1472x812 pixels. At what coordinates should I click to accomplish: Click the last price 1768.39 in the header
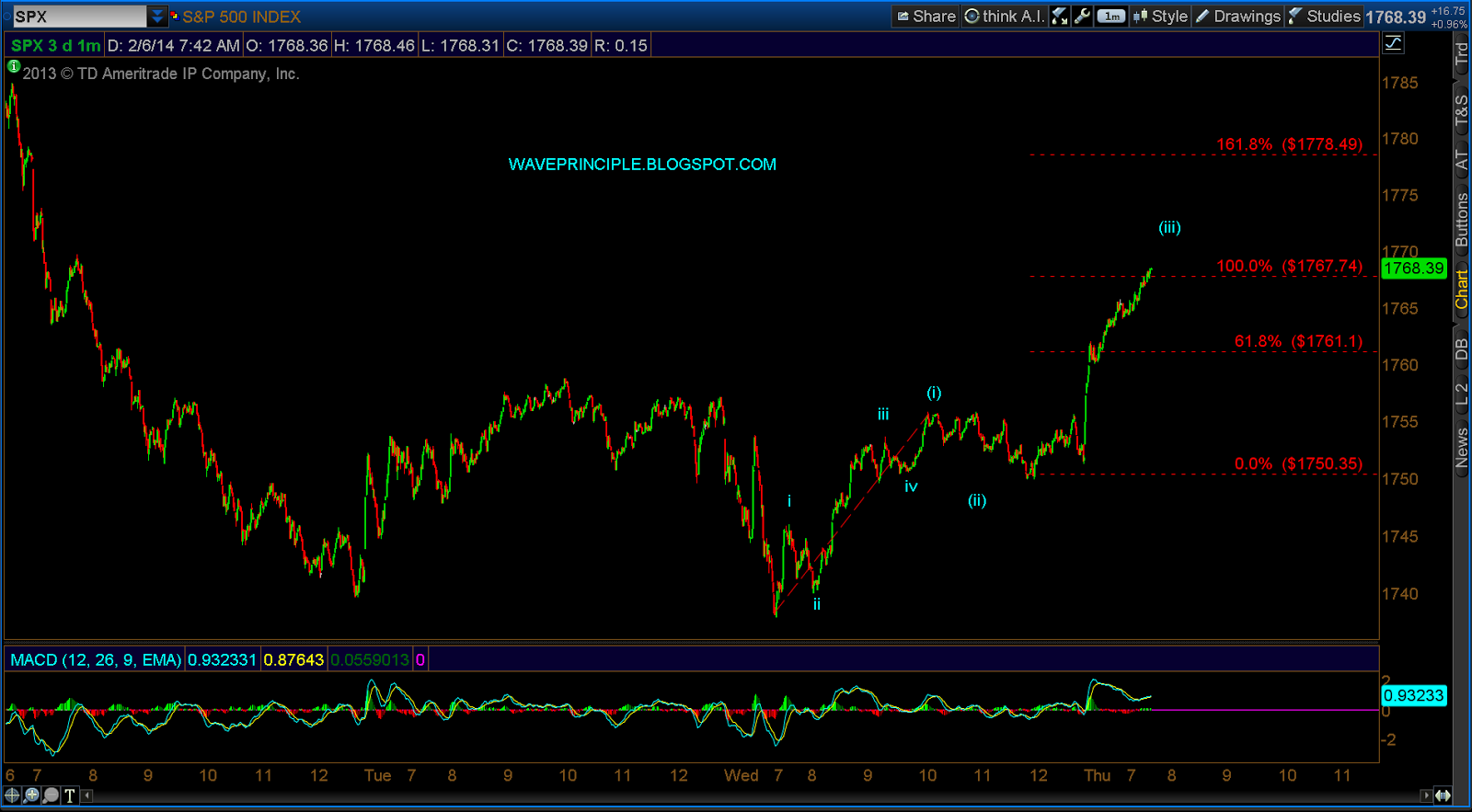click(x=1396, y=17)
